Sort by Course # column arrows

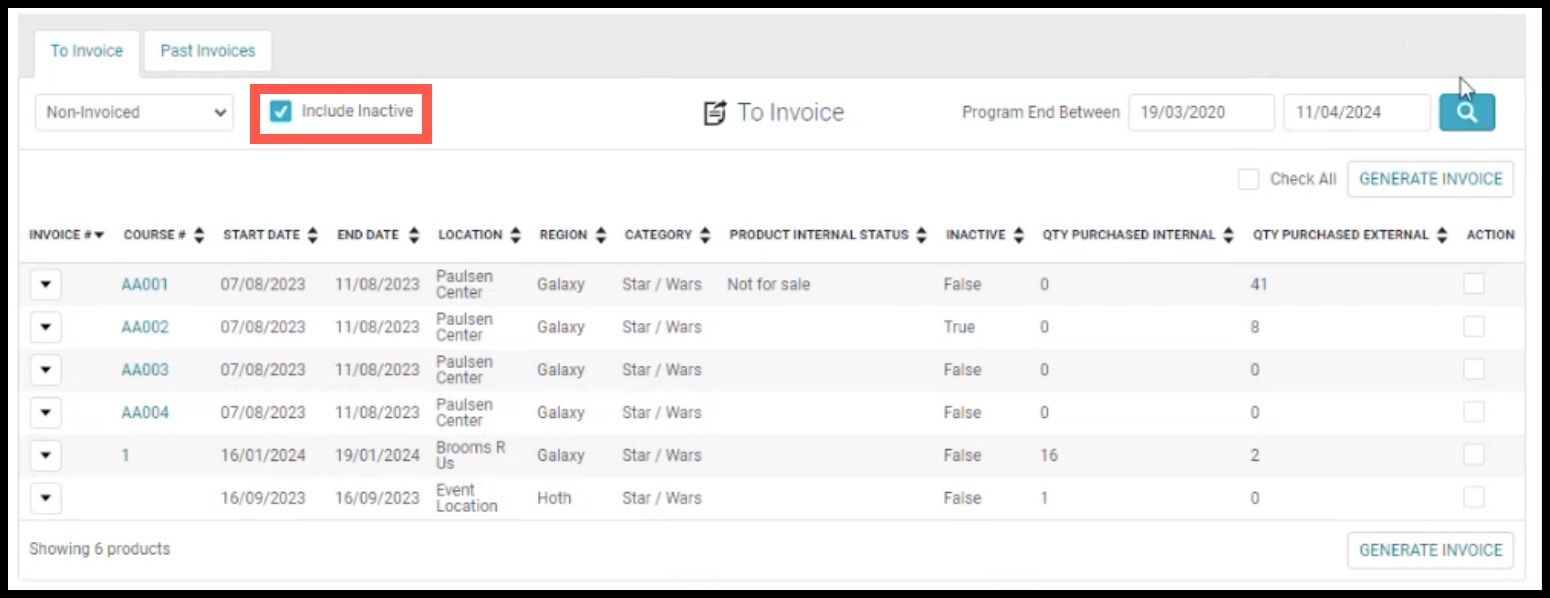(199, 235)
